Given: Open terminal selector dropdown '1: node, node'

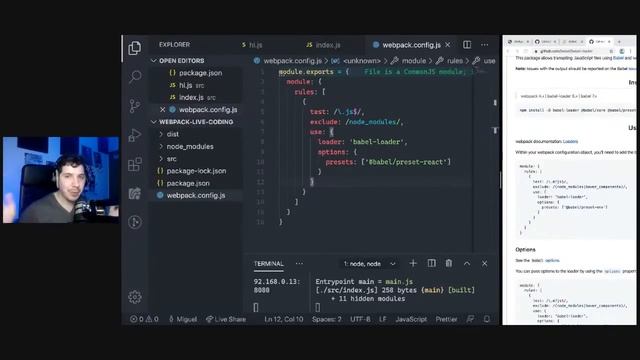Looking at the screenshot, I should tap(369, 264).
